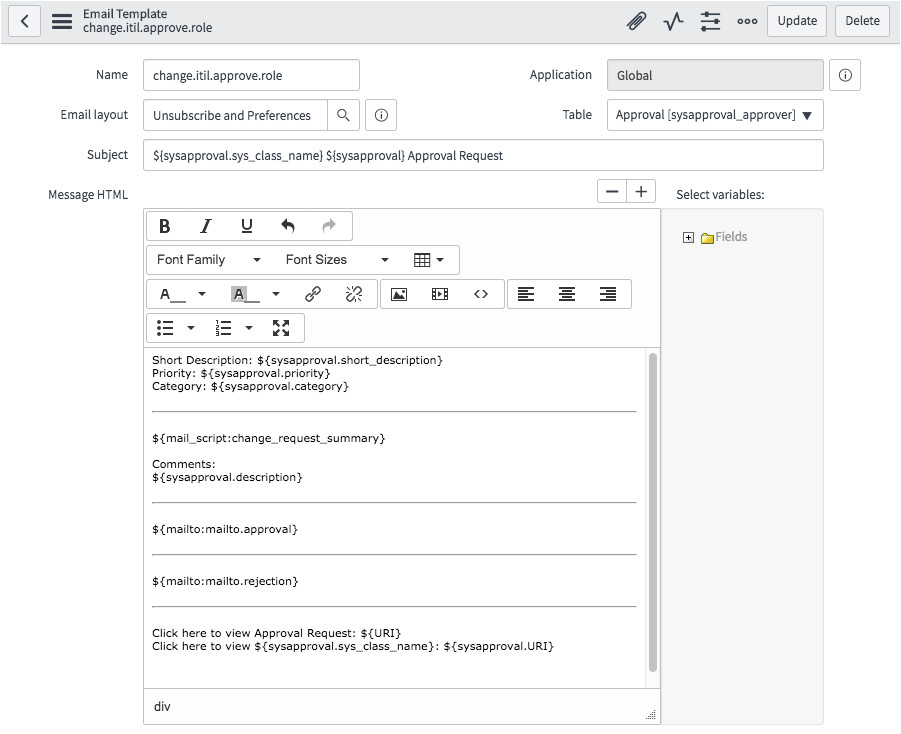Open the Font Family dropdown

208,260
